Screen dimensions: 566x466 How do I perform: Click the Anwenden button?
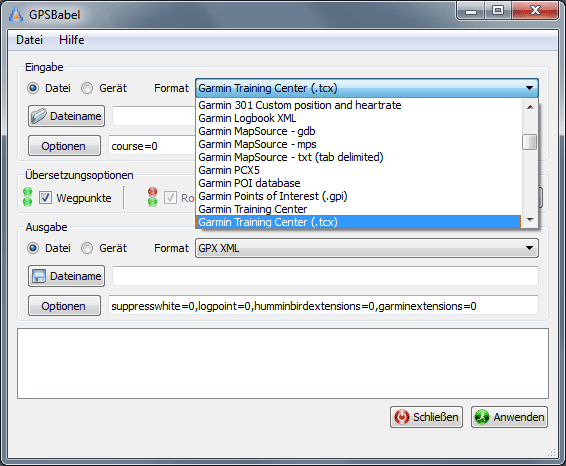pyautogui.click(x=509, y=417)
